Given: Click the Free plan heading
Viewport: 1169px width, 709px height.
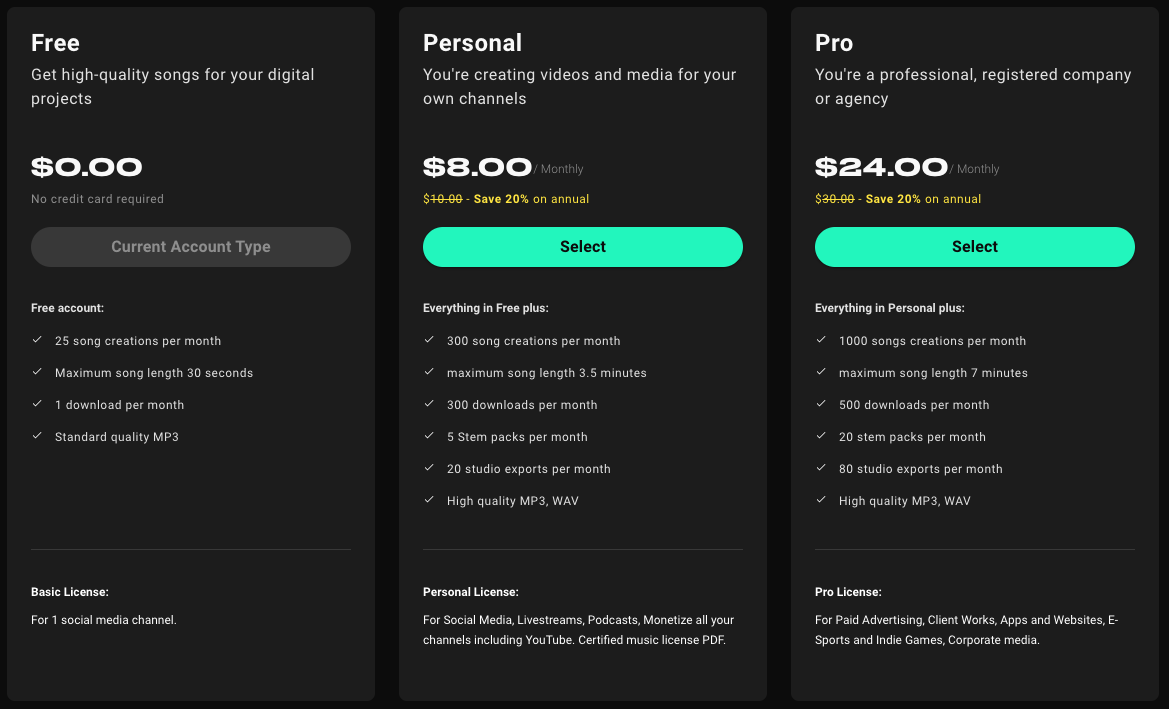Looking at the screenshot, I should click(x=55, y=43).
